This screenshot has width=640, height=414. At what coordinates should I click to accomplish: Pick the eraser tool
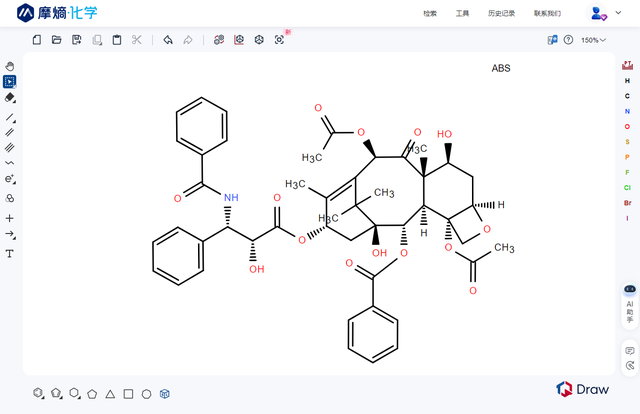coord(10,98)
